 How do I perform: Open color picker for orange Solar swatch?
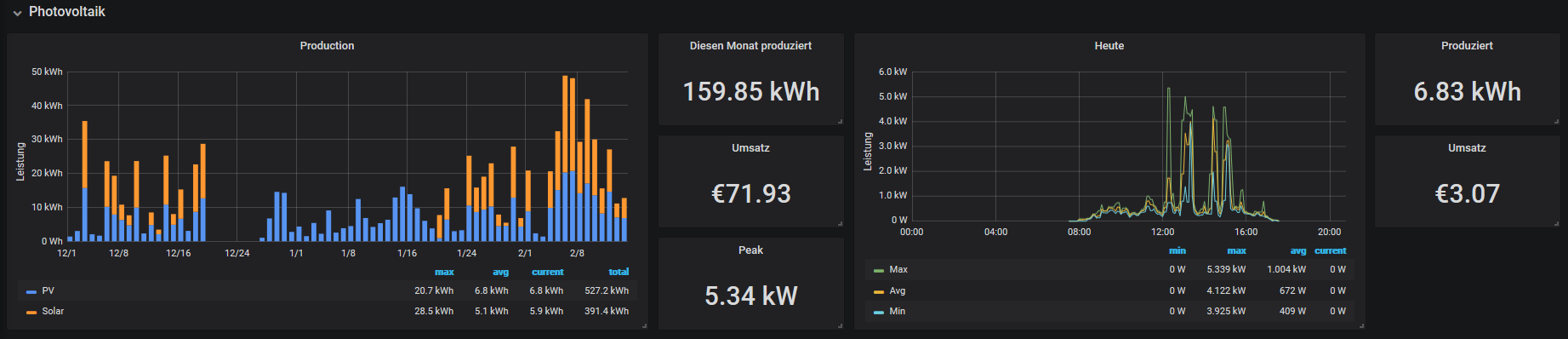pyautogui.click(x=31, y=312)
